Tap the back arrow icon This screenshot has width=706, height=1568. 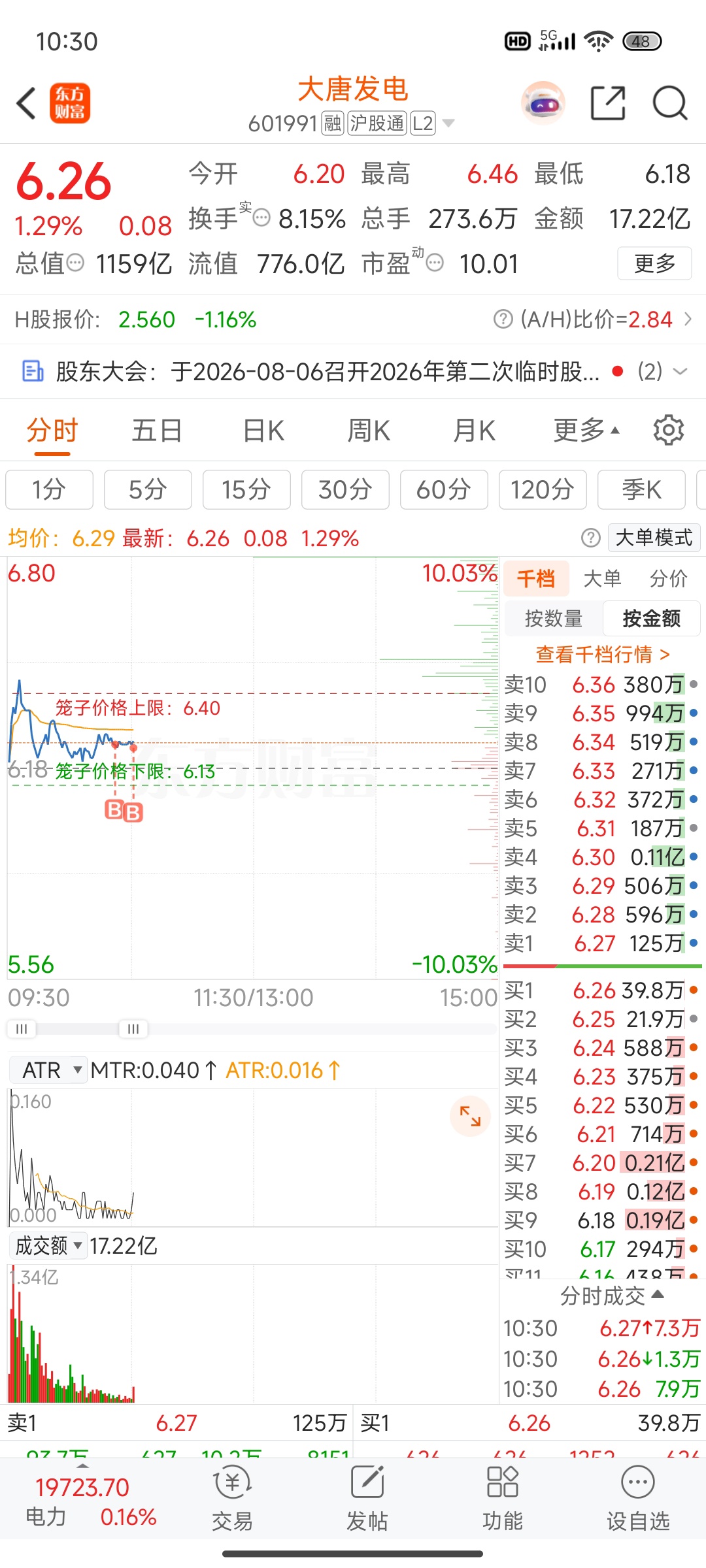[x=26, y=104]
